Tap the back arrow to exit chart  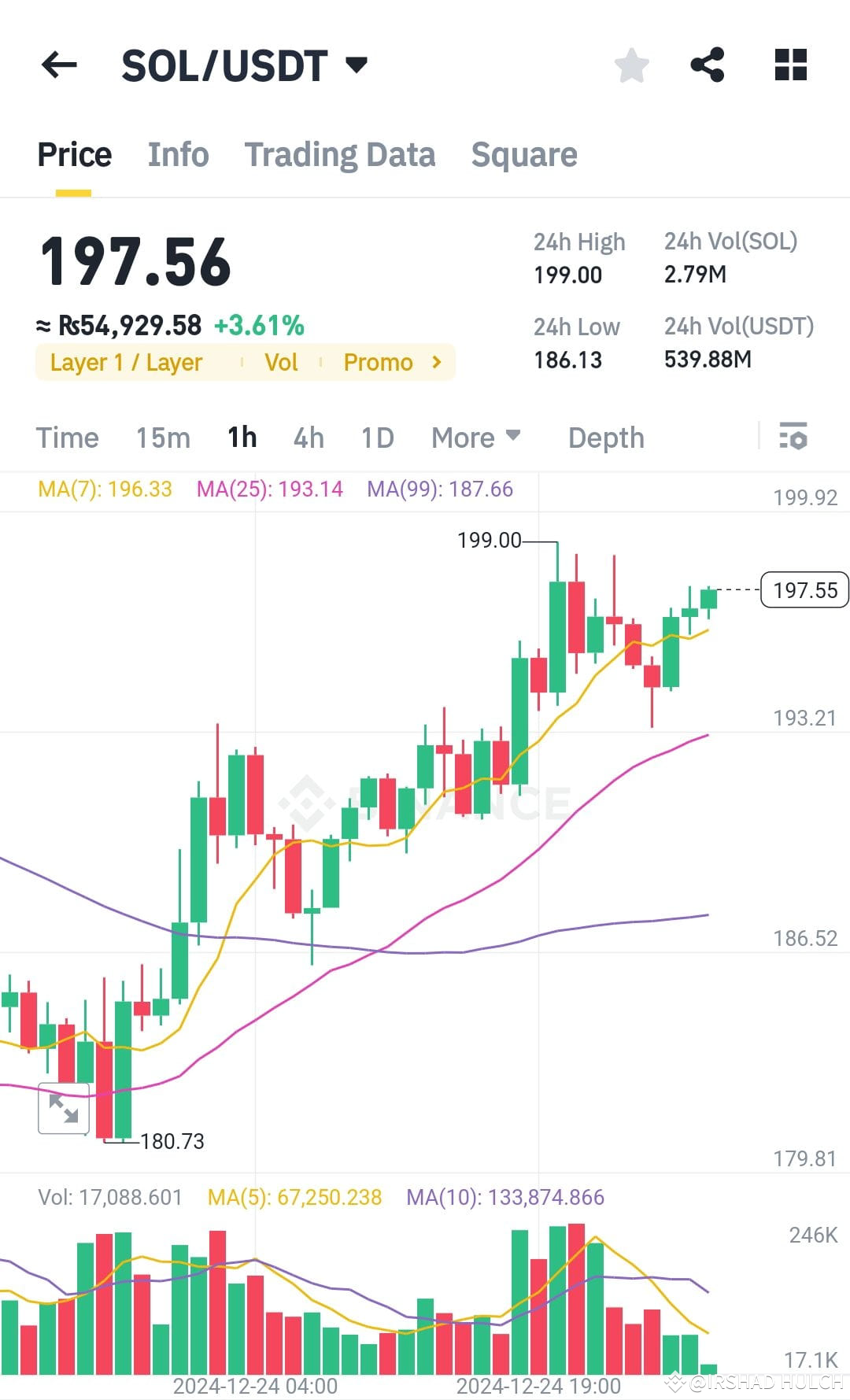pyautogui.click(x=59, y=65)
